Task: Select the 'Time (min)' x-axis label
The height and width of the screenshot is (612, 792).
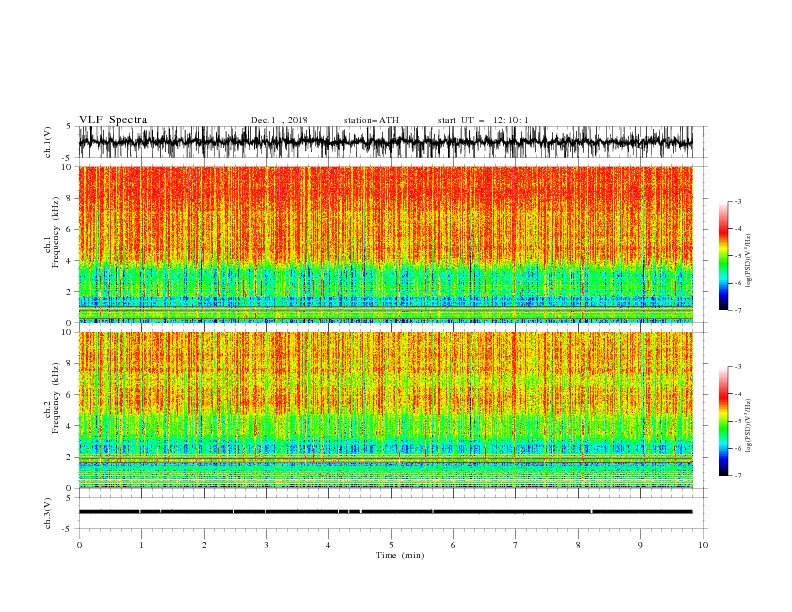Action: coord(400,555)
